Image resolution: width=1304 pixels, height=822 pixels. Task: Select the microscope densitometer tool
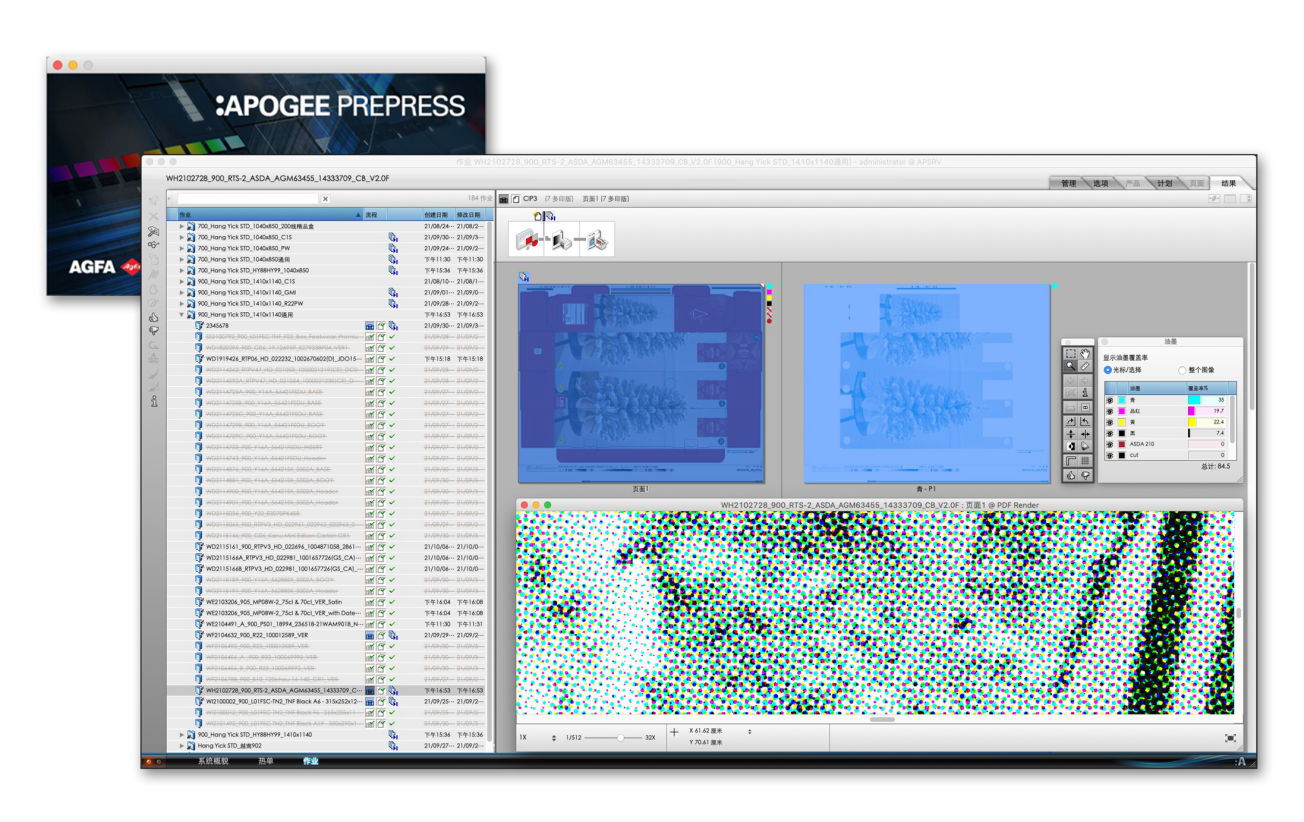[x=1085, y=393]
